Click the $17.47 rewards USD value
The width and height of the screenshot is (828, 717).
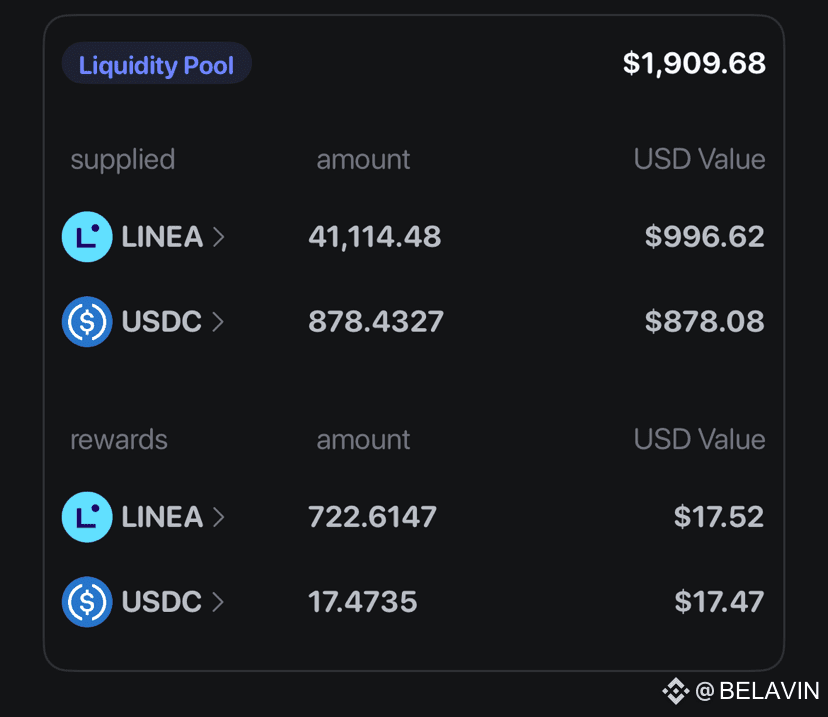point(719,601)
